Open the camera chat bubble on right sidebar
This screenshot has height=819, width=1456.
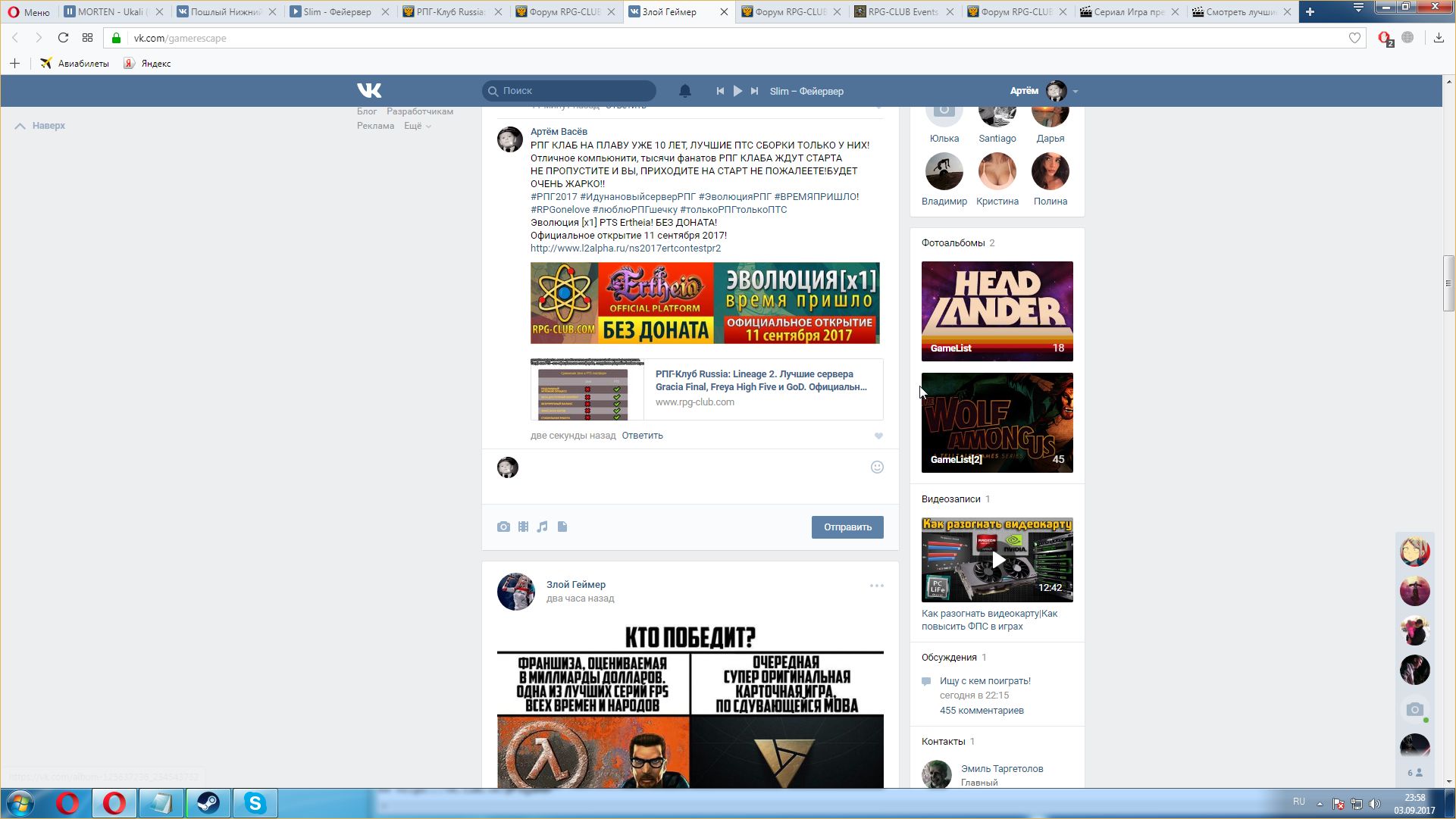1414,709
